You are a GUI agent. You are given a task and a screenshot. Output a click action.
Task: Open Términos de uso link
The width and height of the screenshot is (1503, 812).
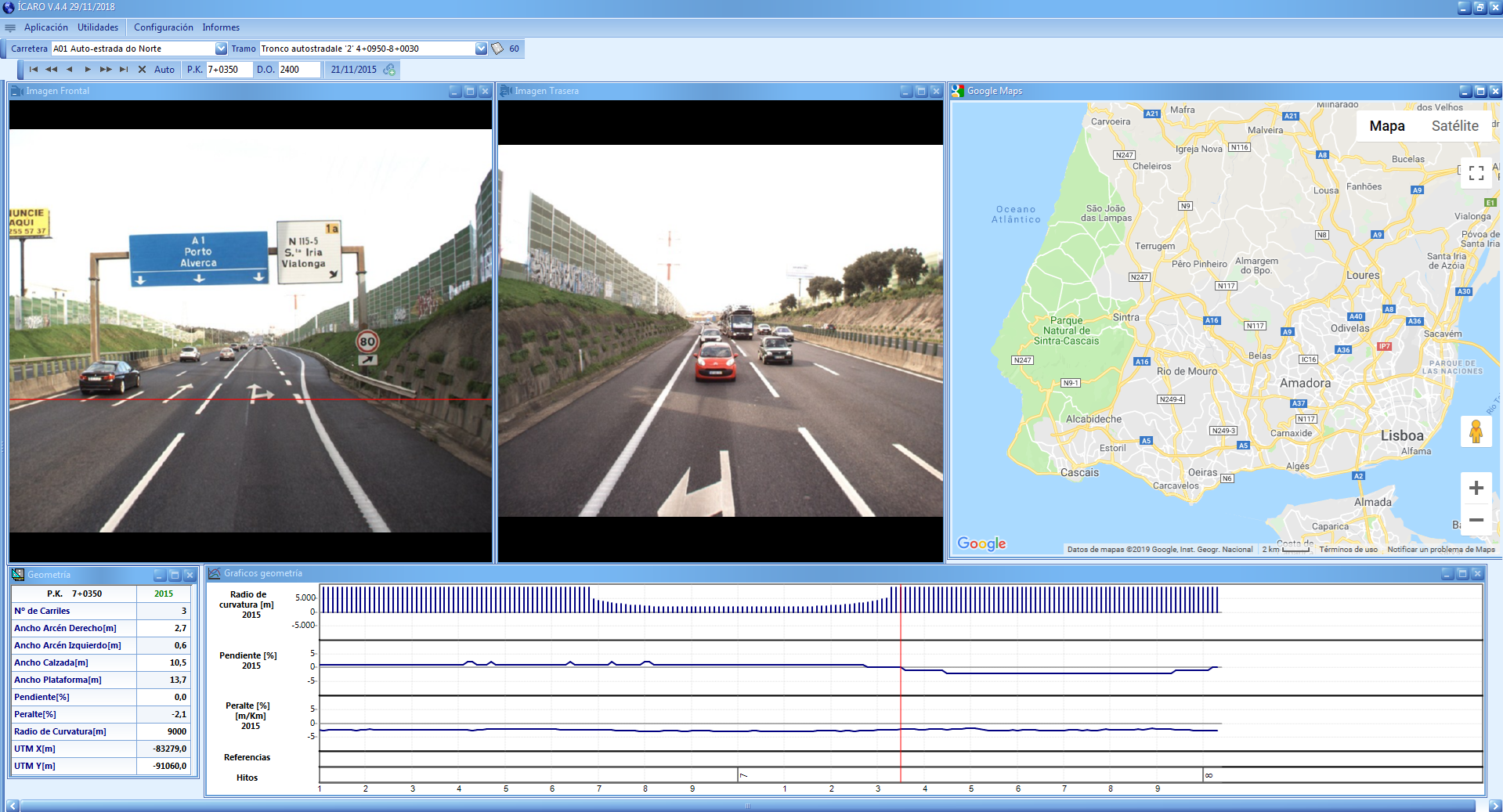point(1348,550)
